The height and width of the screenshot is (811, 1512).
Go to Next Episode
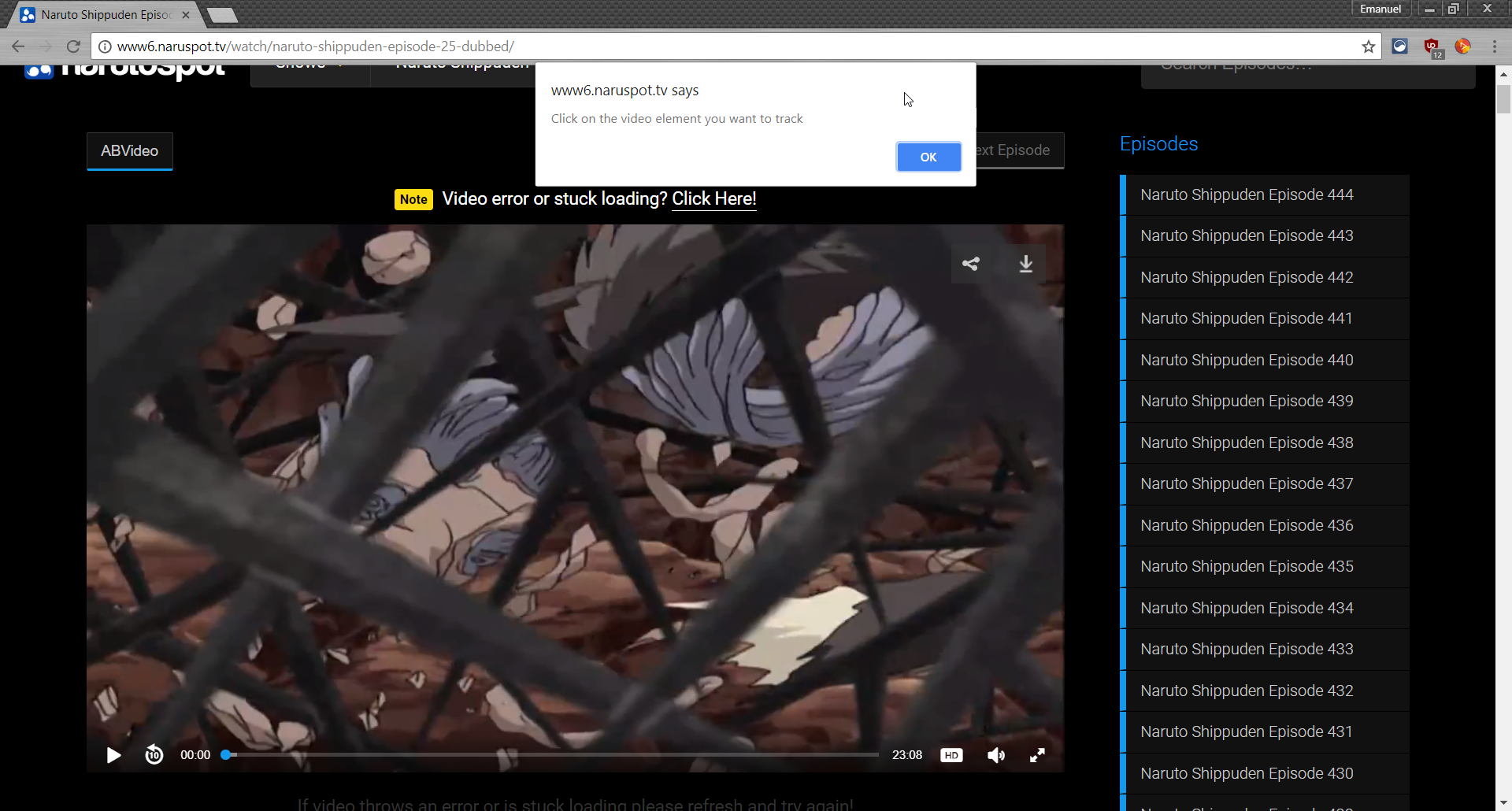click(x=1020, y=150)
